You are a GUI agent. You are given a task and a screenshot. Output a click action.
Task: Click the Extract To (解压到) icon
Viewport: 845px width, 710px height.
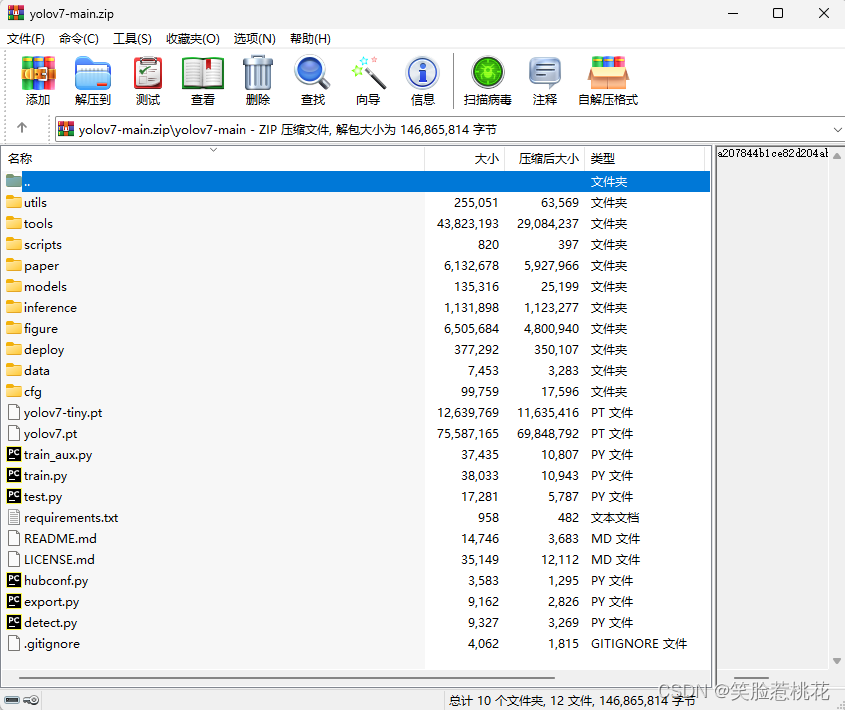(93, 73)
